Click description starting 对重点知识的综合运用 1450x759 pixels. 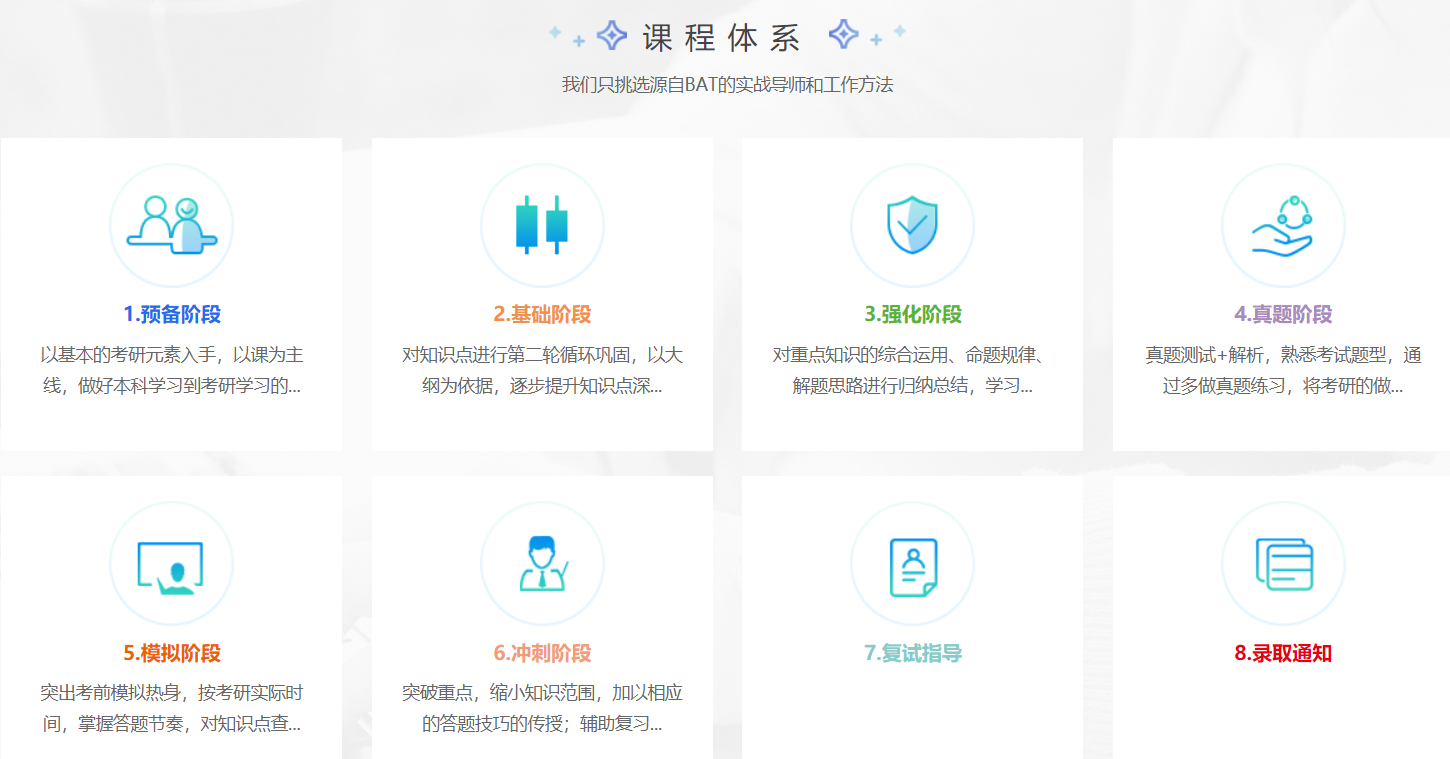pos(913,371)
